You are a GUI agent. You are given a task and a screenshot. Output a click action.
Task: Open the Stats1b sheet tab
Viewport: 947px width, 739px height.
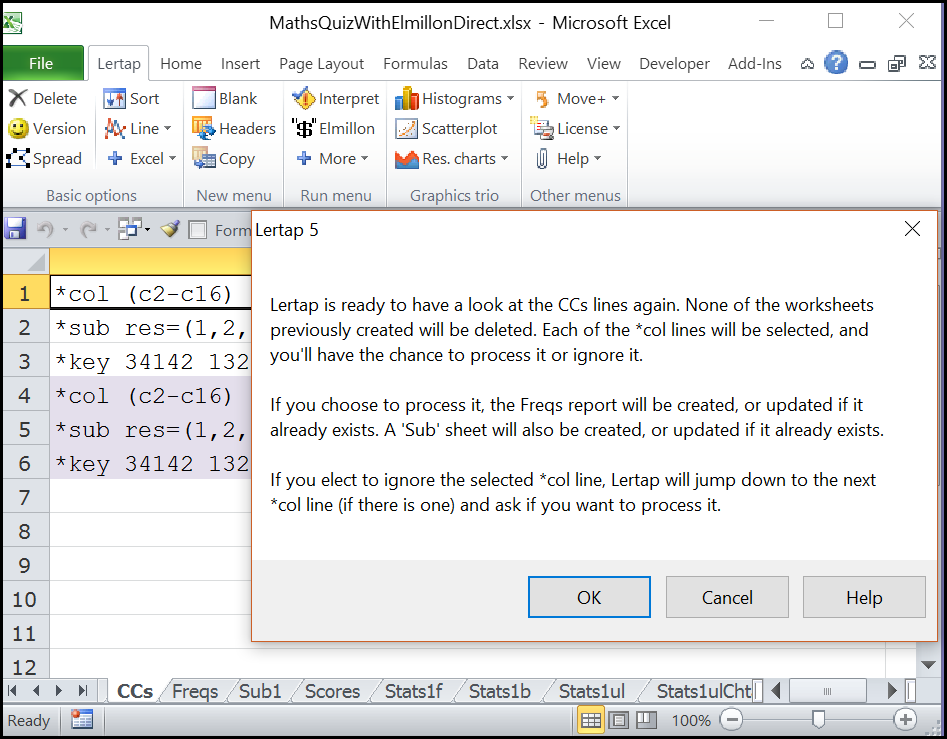(499, 691)
